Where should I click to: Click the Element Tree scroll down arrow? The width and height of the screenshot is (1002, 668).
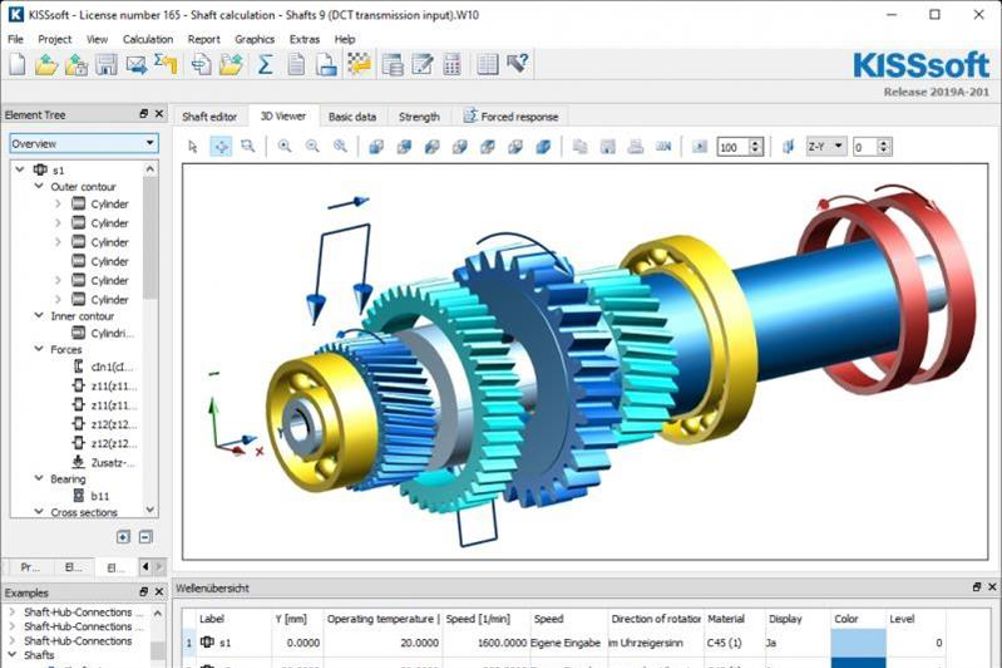pos(150,510)
